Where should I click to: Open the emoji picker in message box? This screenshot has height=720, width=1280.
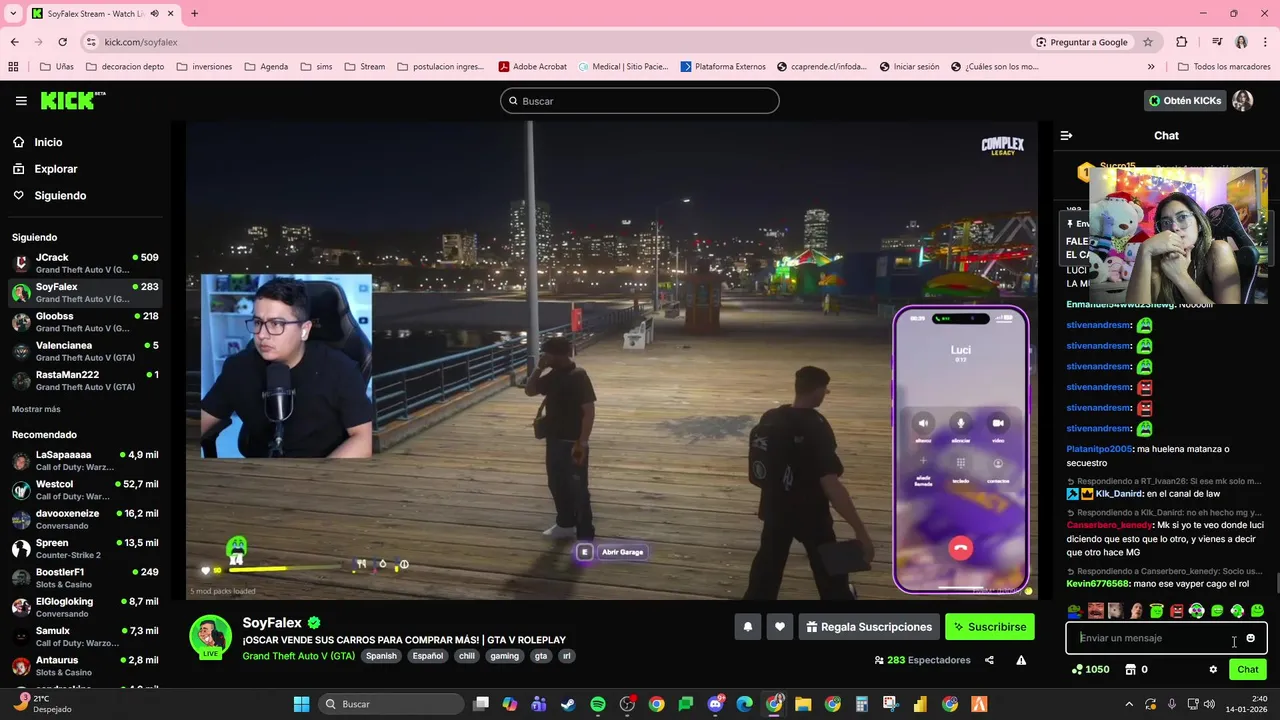1250,638
